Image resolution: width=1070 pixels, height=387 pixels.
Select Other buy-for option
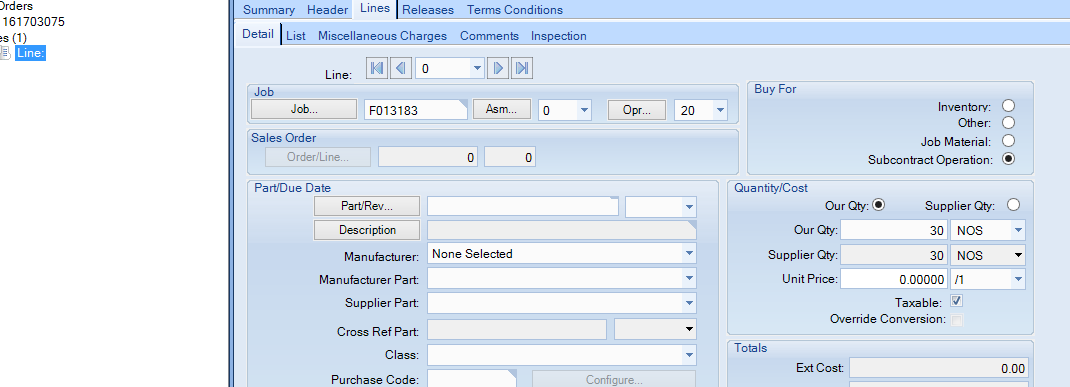tap(1008, 123)
